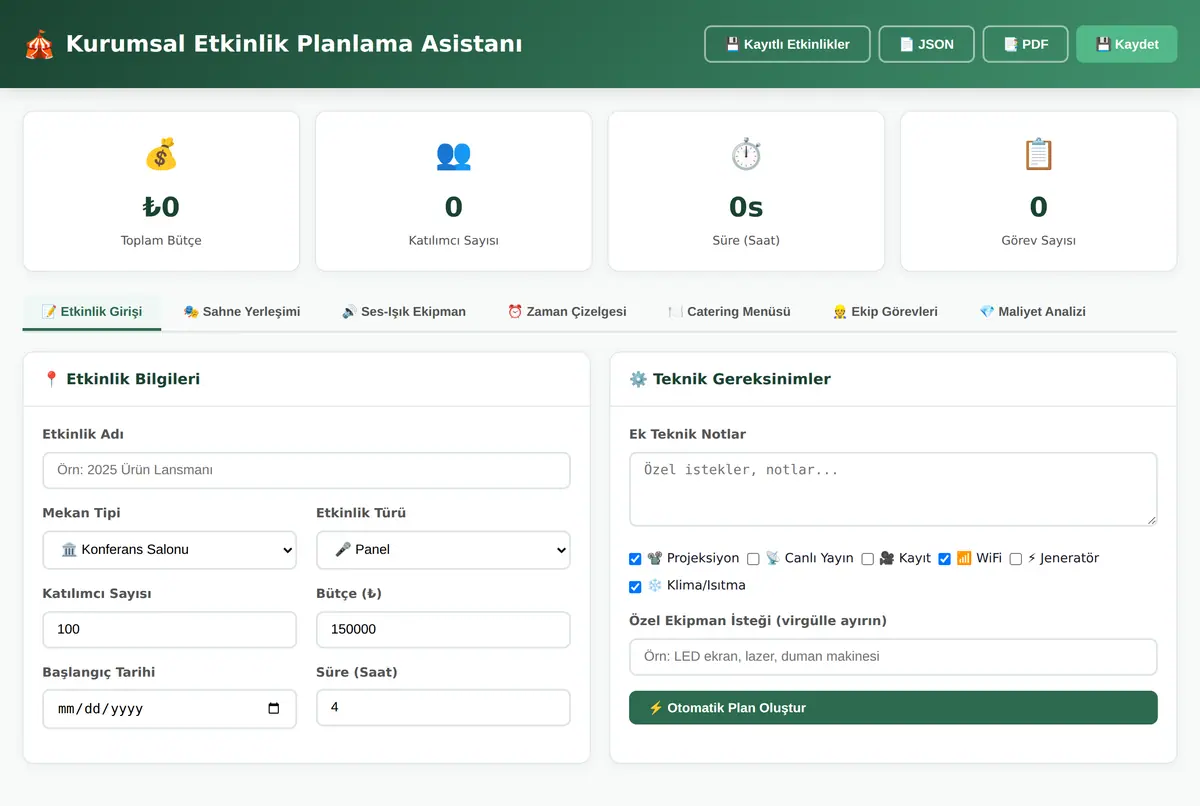Screen dimensions: 1200x806
Task: Export the plan as JSON
Action: click(x=926, y=44)
